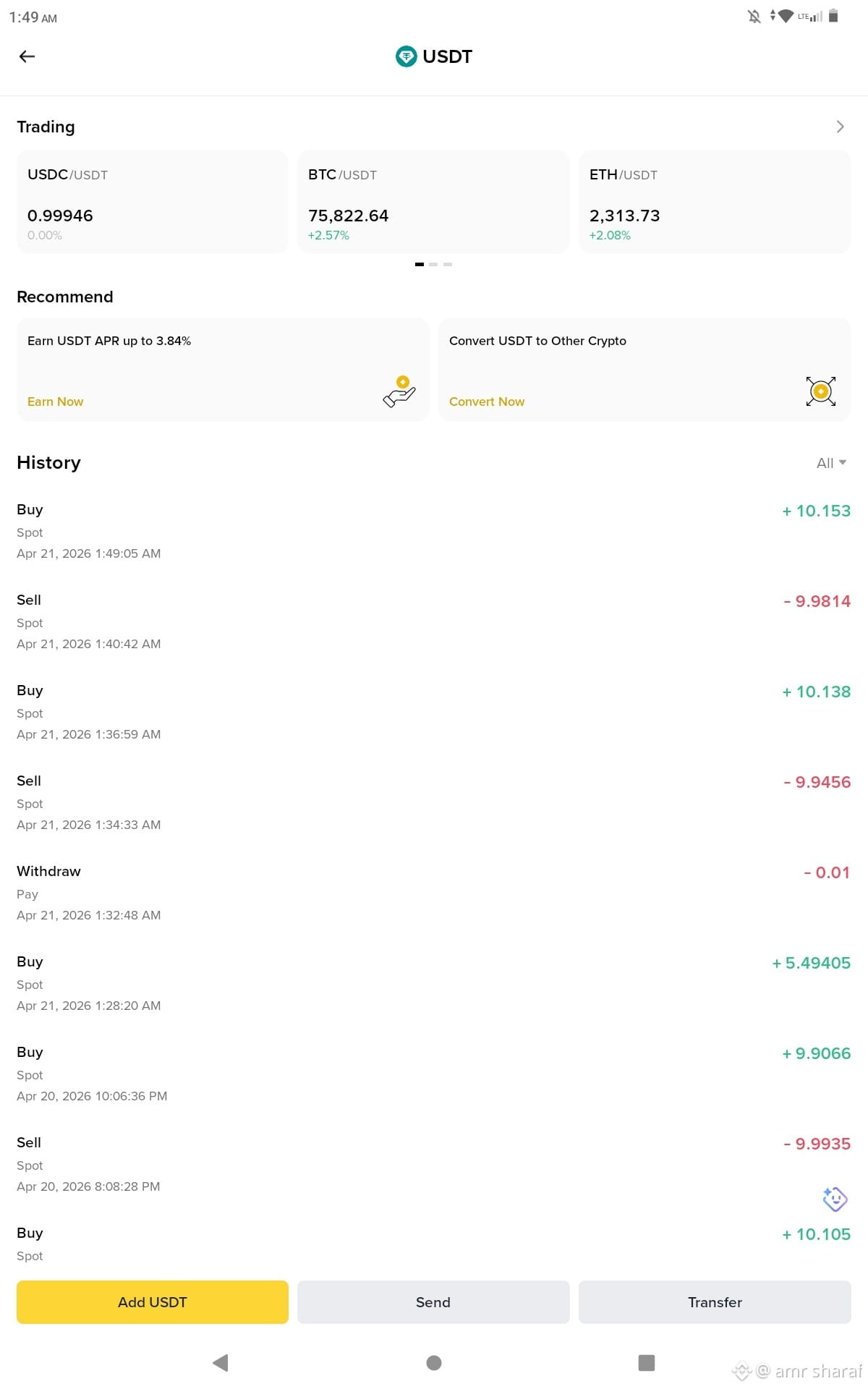Tap the Transfer button

pyautogui.click(x=715, y=1302)
